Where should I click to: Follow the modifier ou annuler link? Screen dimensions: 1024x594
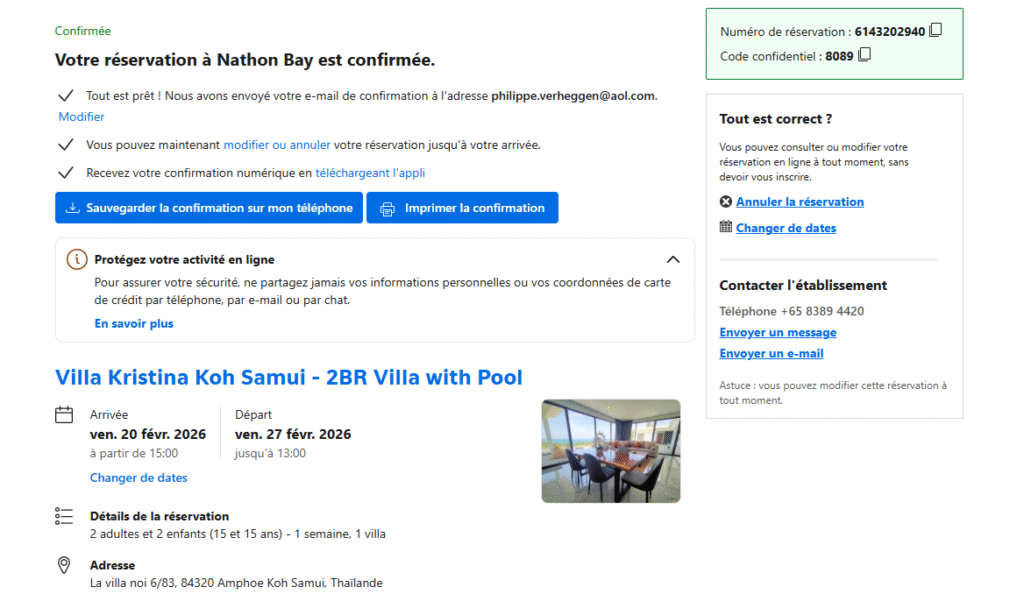pyautogui.click(x=276, y=145)
